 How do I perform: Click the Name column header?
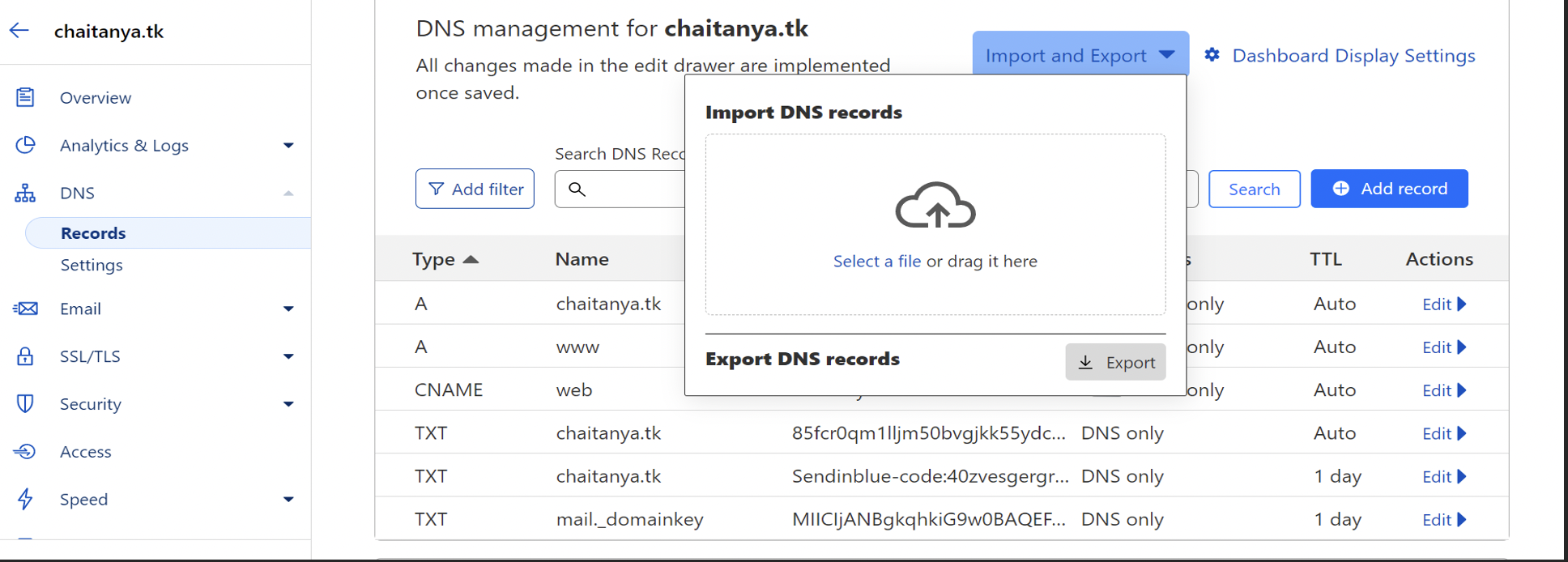582,259
